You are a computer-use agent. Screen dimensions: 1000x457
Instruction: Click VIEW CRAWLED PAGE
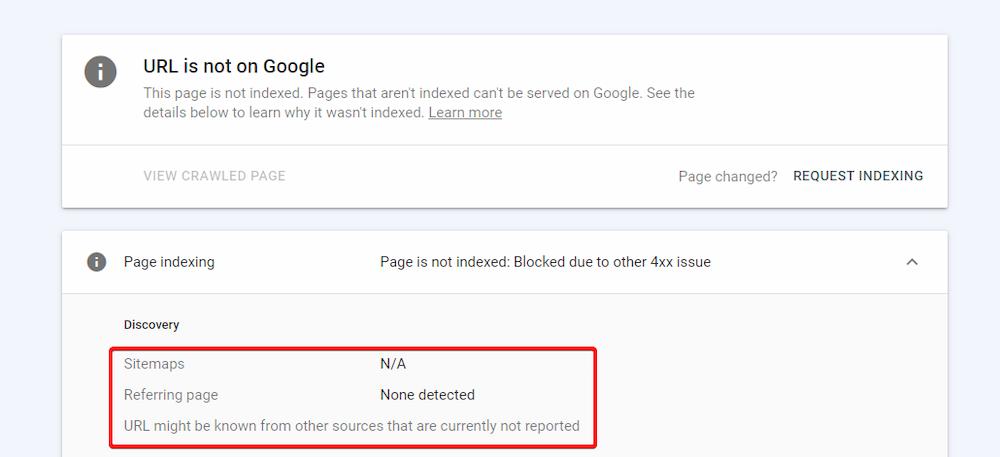tap(214, 176)
